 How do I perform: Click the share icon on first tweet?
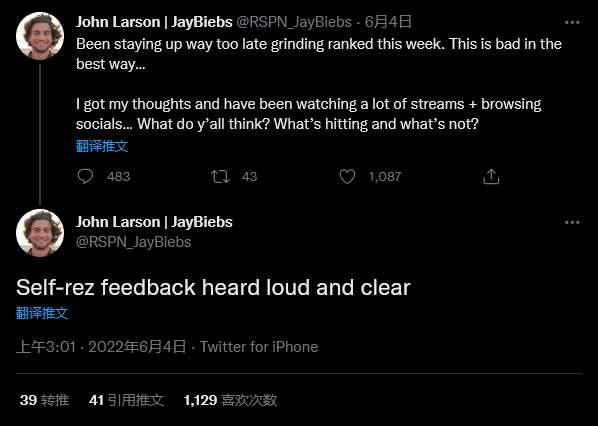[491, 177]
